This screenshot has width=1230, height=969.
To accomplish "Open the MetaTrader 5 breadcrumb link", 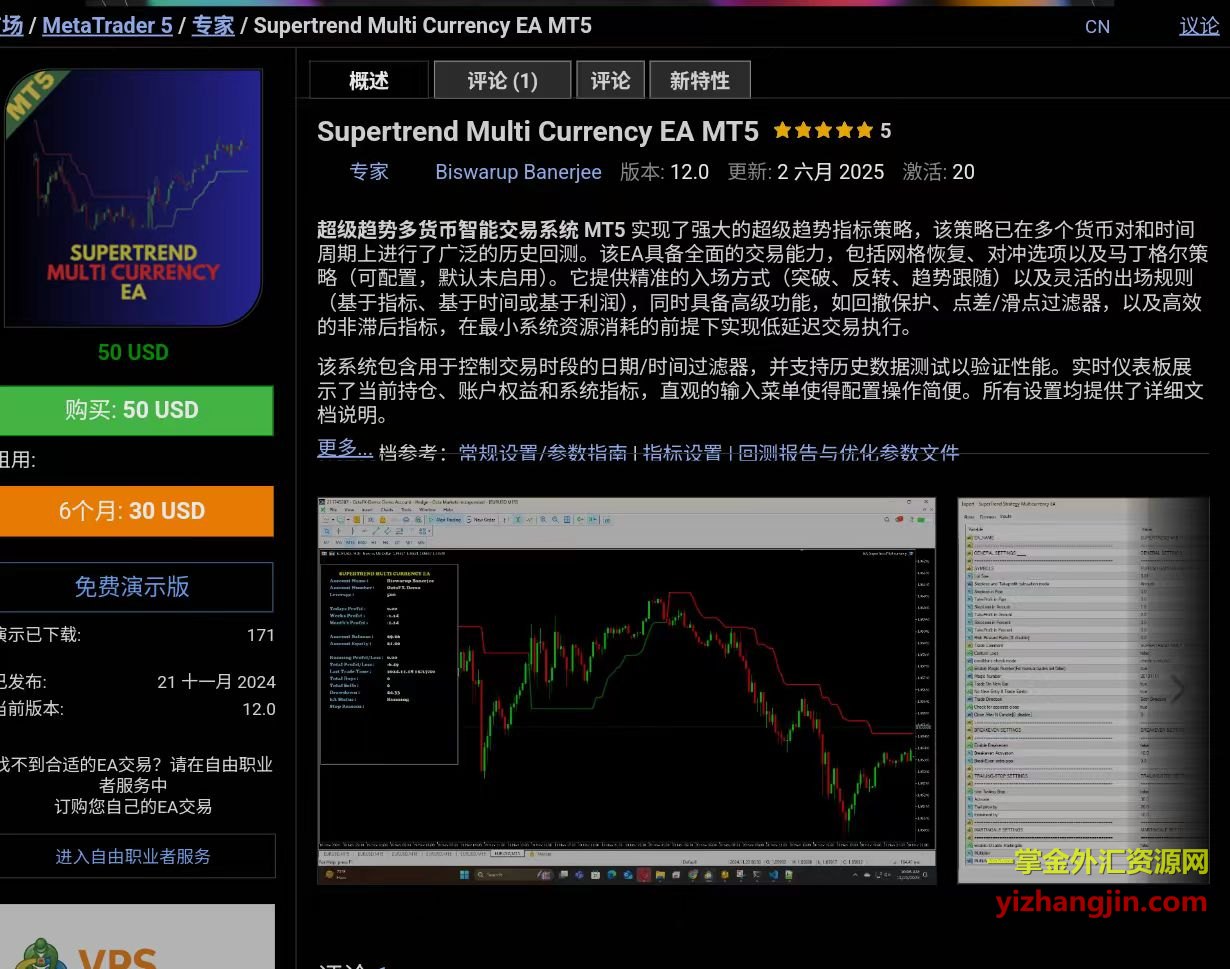I will click(x=107, y=26).
